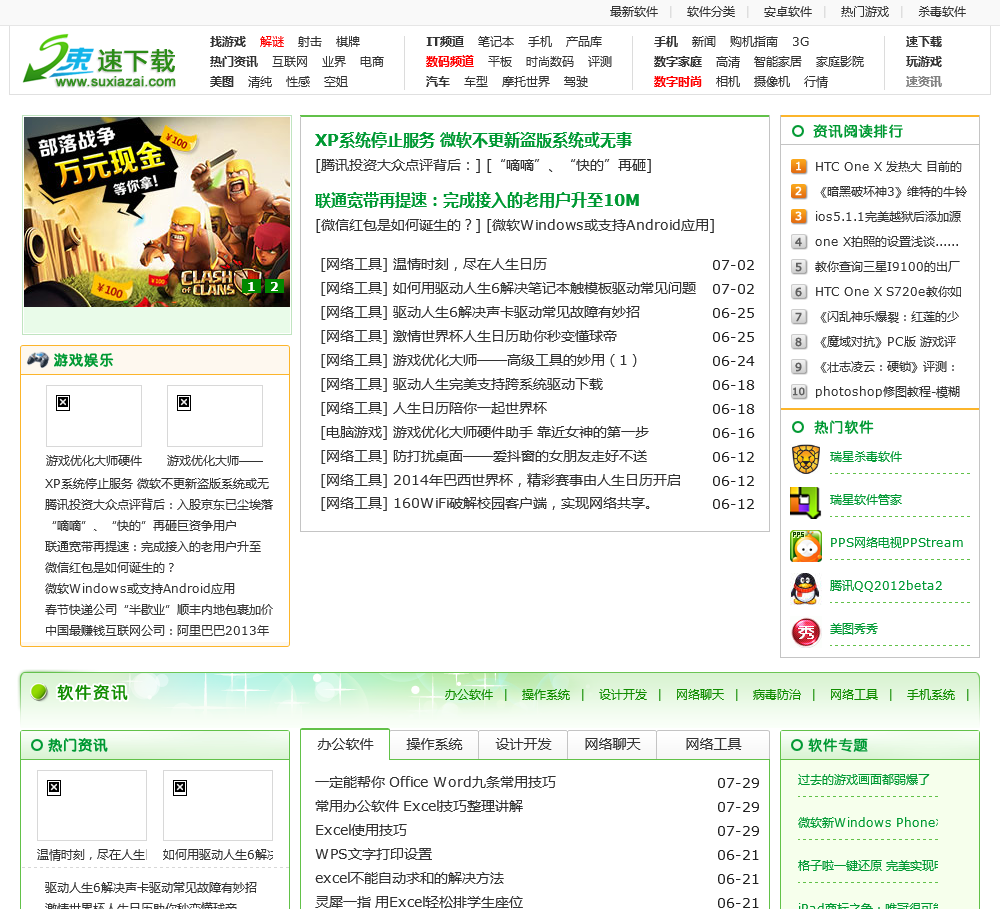Screen dimensions: 1000x909
Task: Open 中国最赚钱互联网公司：阿里巴巴2013年
Action: click(x=157, y=631)
